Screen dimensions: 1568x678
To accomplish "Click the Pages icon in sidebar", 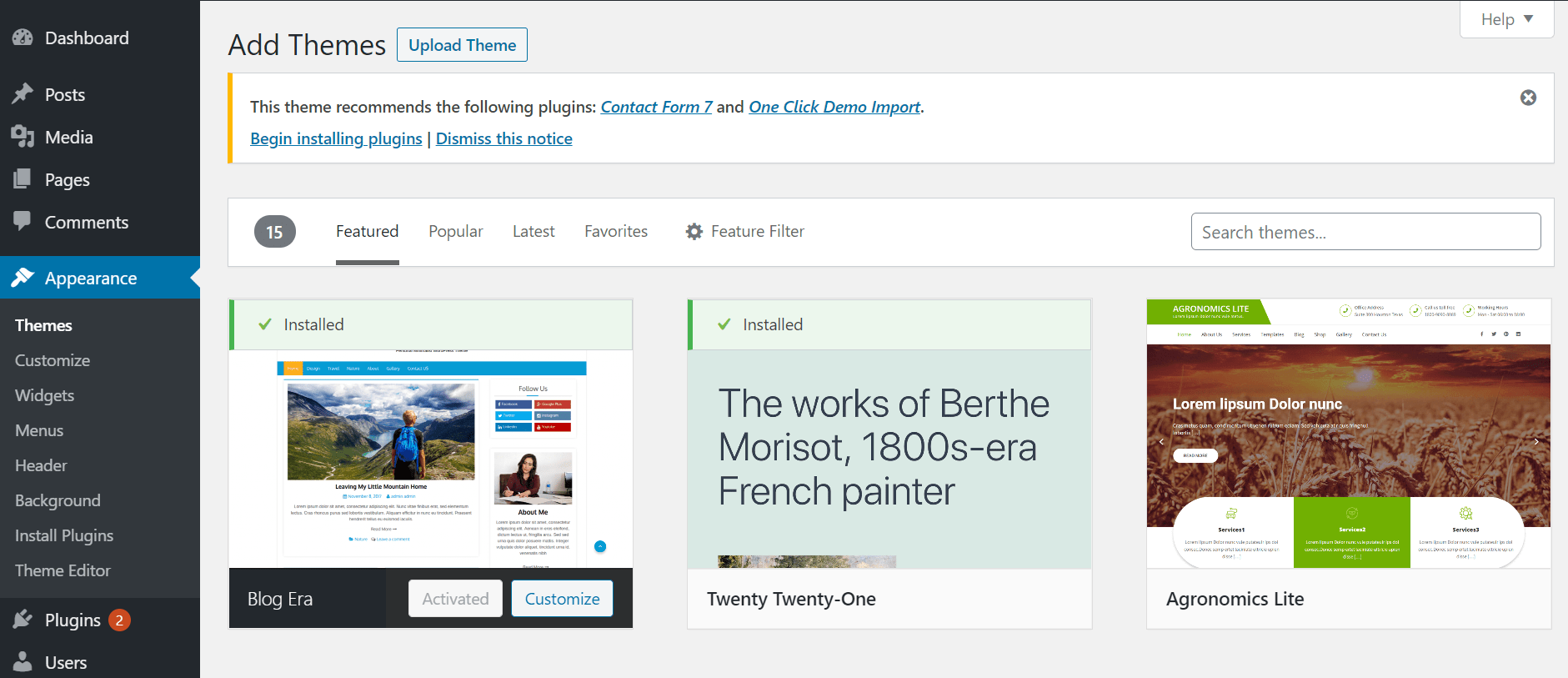I will tap(23, 179).
